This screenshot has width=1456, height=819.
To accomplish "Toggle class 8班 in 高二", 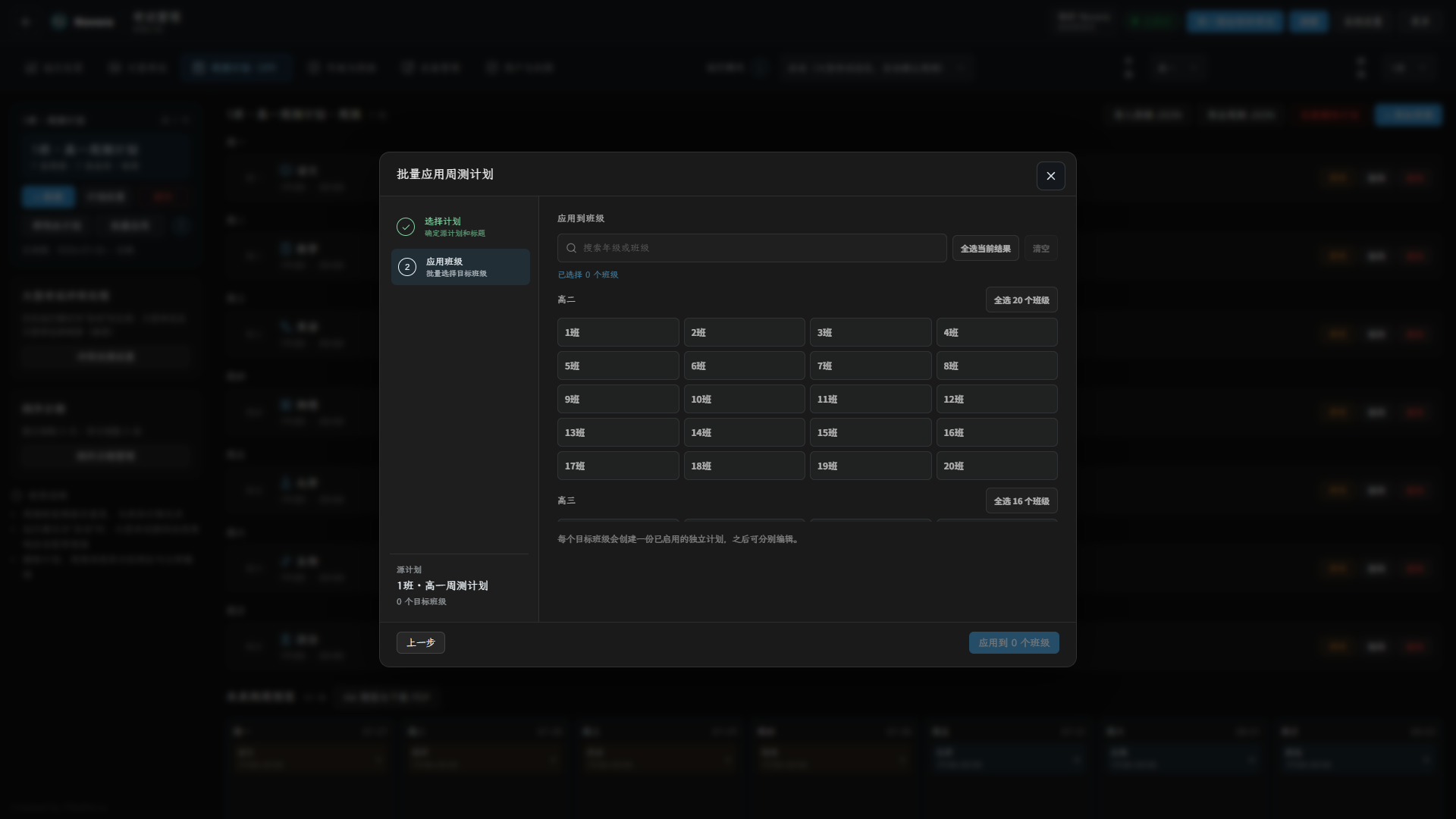I will point(996,366).
